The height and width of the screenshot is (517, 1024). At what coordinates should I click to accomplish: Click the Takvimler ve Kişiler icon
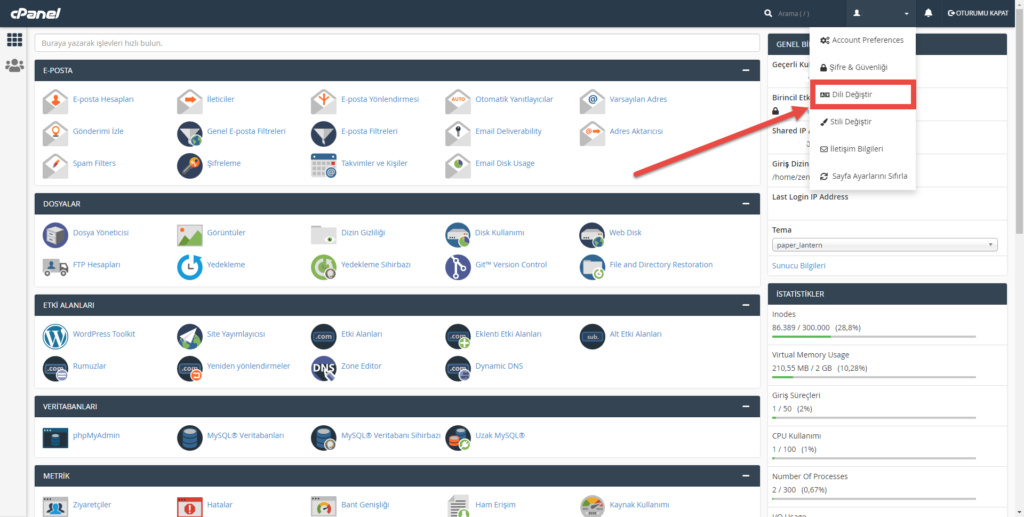pos(324,165)
